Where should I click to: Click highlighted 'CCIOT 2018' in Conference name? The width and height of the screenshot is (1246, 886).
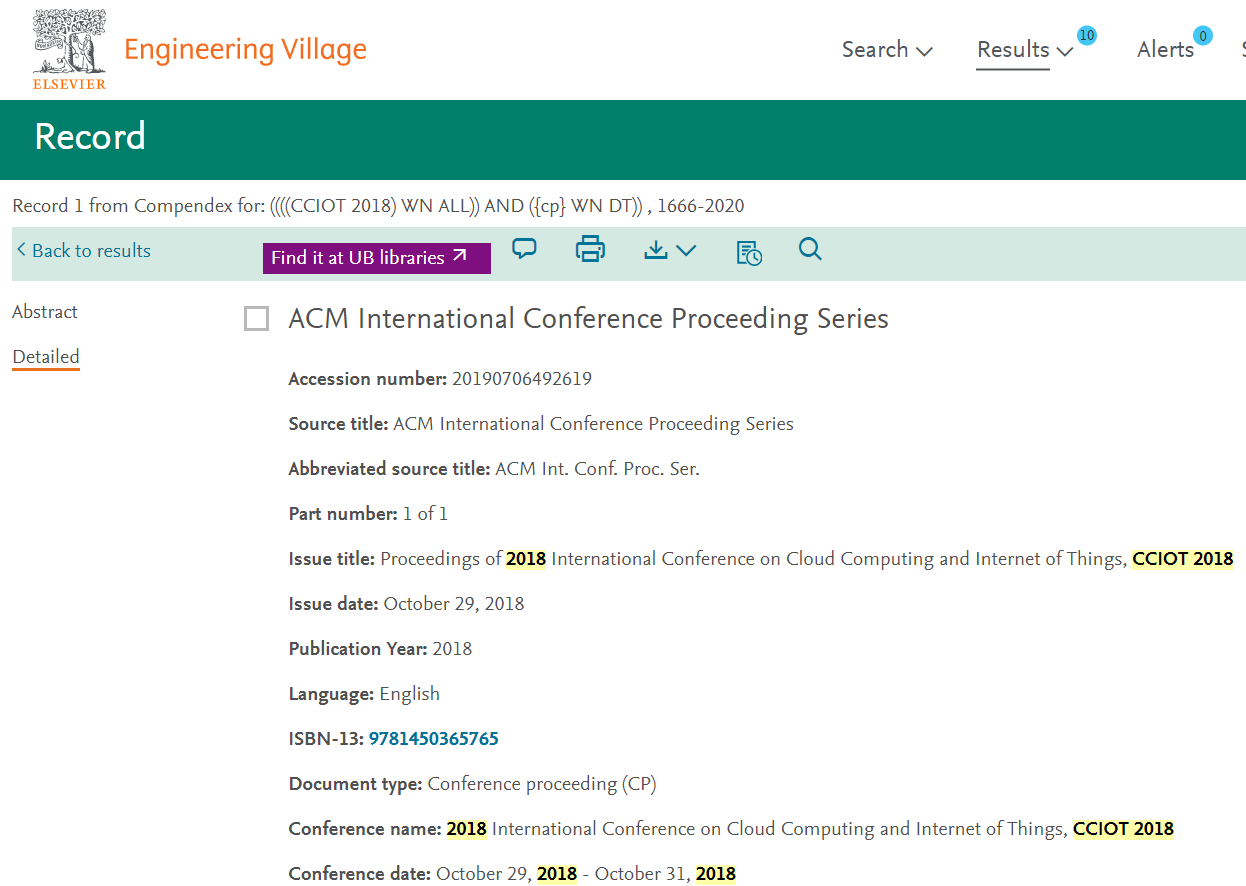[1123, 829]
